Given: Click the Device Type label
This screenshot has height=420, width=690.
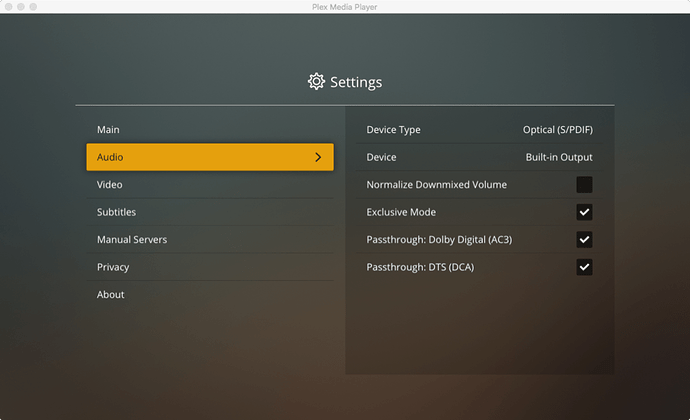Looking at the screenshot, I should point(393,129).
